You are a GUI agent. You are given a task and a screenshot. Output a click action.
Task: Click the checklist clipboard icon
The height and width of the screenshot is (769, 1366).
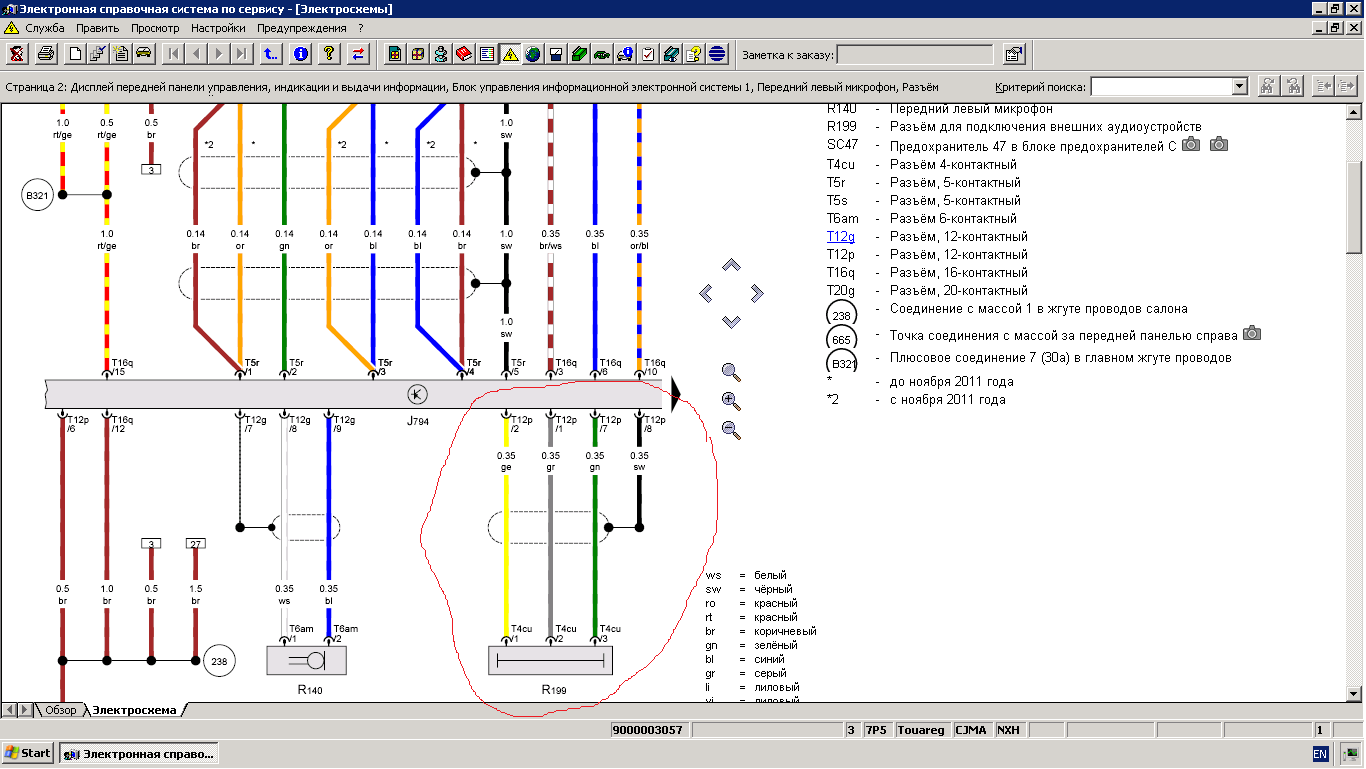click(x=648, y=53)
